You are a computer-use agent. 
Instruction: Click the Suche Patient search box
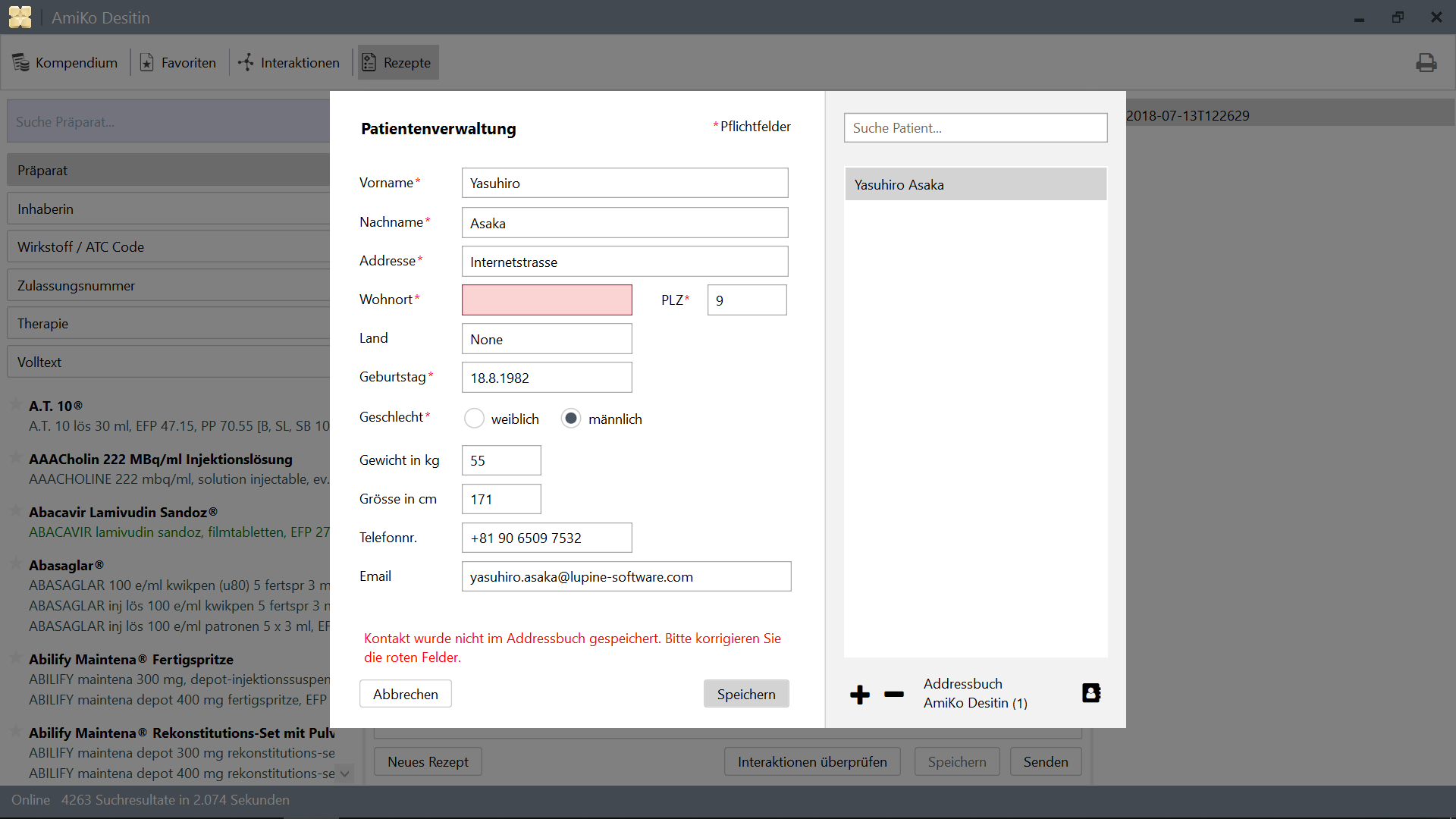(x=975, y=128)
